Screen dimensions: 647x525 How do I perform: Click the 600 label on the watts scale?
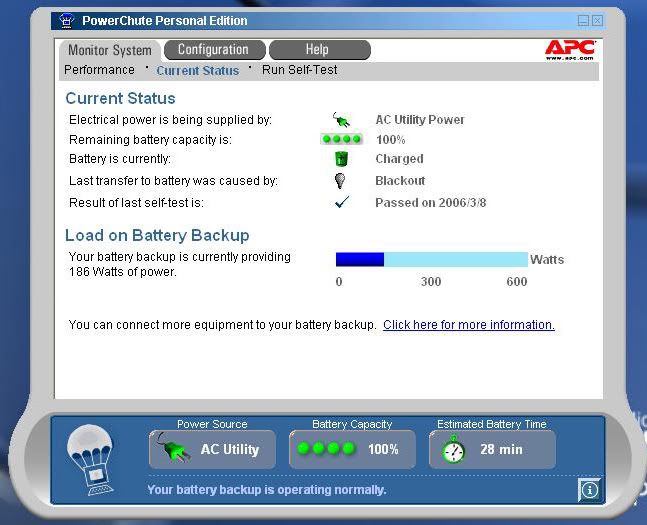[517, 282]
